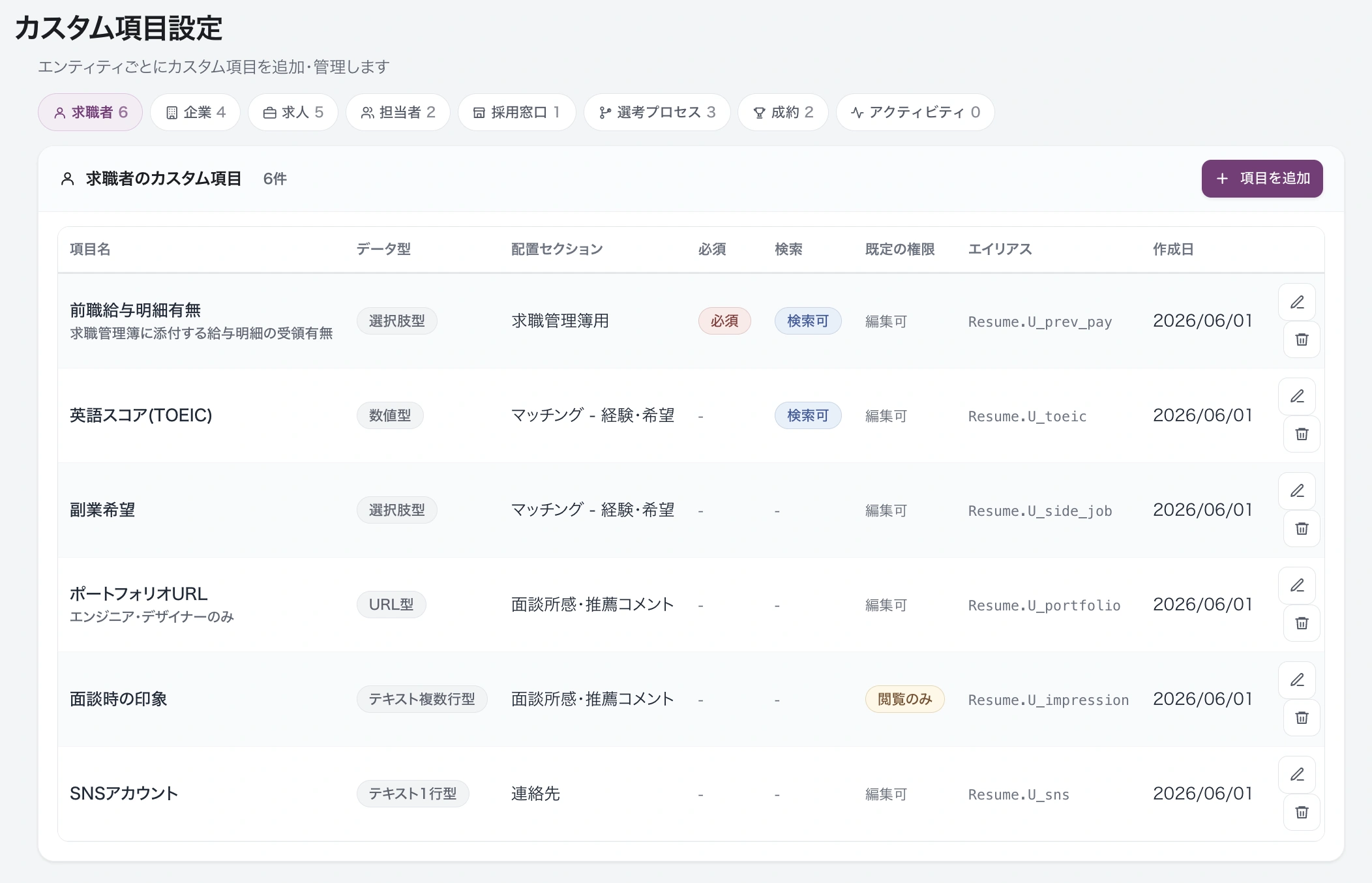The image size is (1372, 883).
Task: Click the テキスト1行型 badge
Action: point(413,794)
